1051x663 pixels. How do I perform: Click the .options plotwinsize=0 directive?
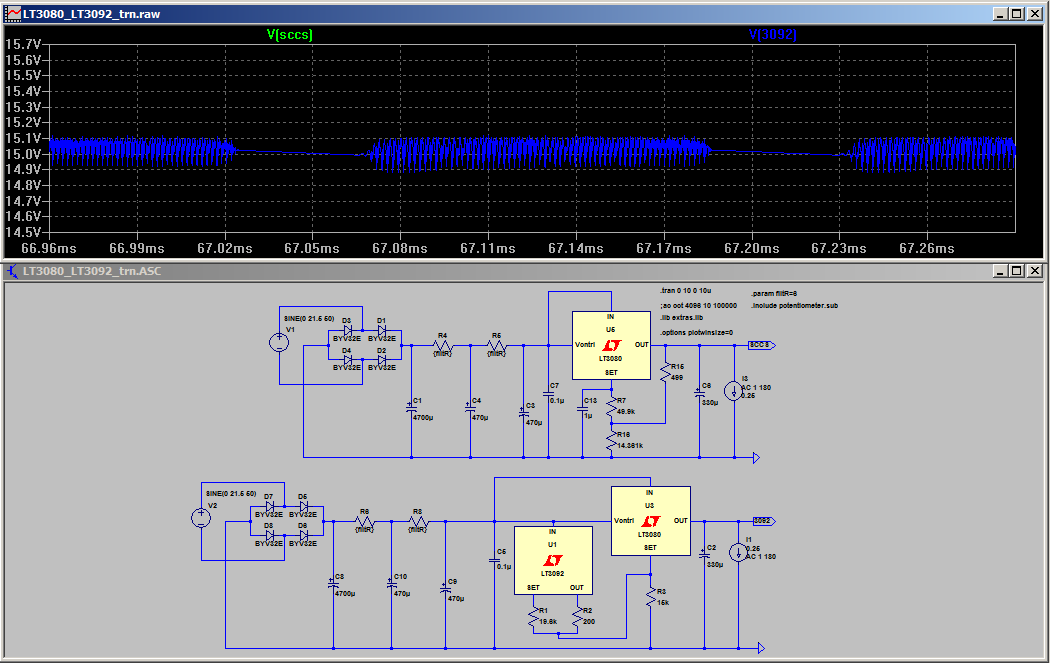pyautogui.click(x=696, y=333)
